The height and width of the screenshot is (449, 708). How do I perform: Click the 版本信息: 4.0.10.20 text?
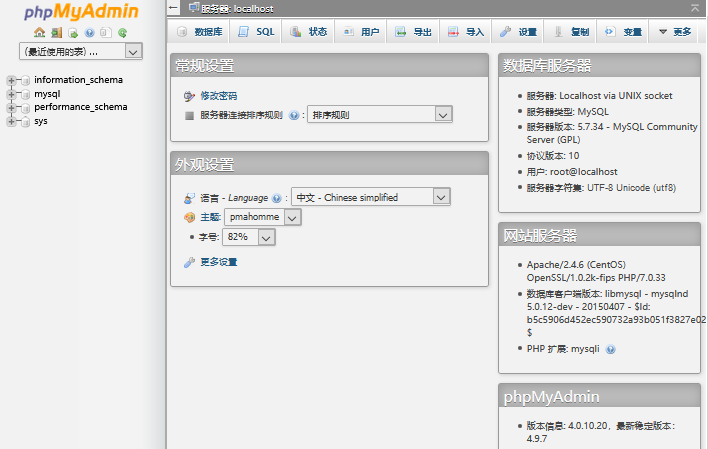point(567,426)
